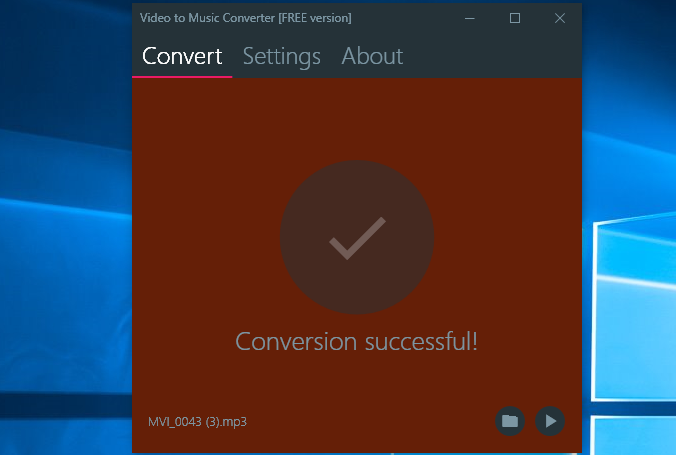The height and width of the screenshot is (455, 676).
Task: Click the 'Video to Music Converter [FREE version]' title
Action: pyautogui.click(x=246, y=18)
